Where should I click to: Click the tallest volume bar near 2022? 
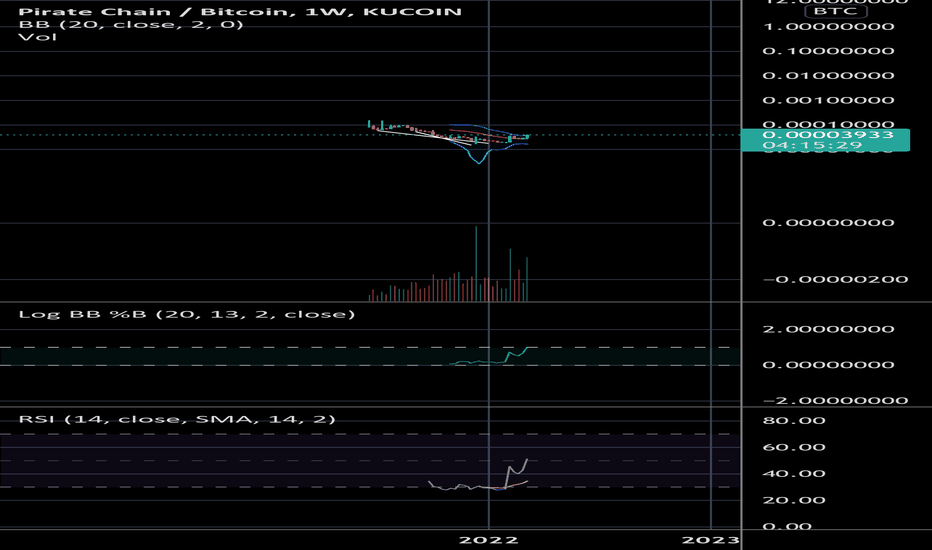coord(476,264)
